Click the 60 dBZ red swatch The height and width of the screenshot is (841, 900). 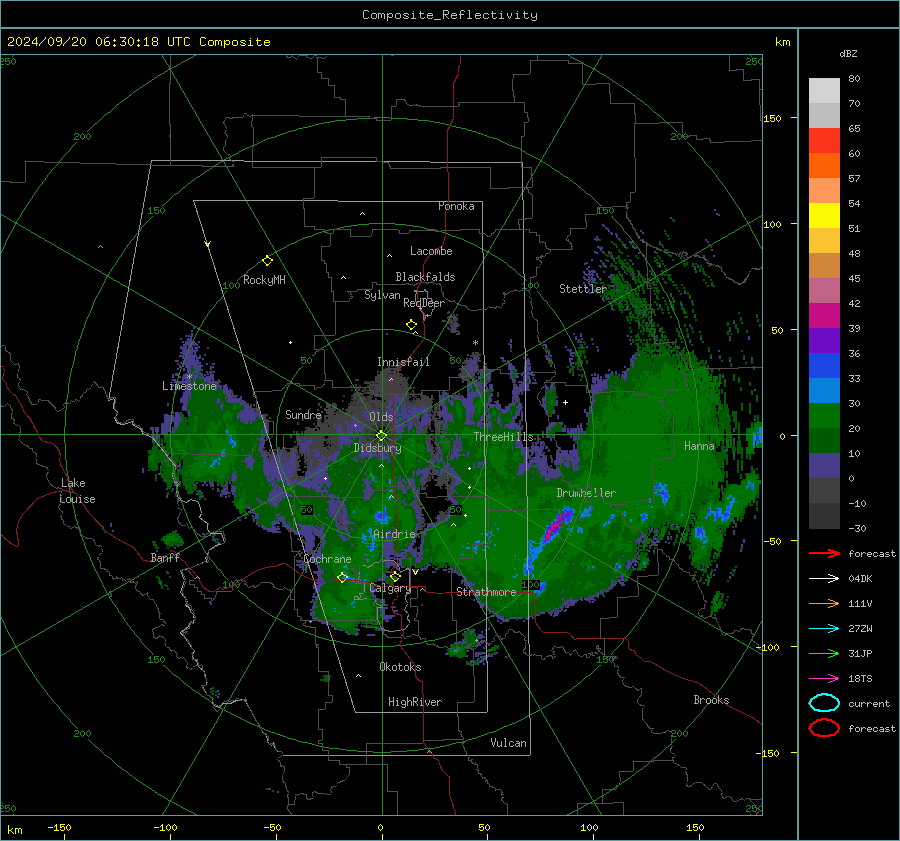[824, 141]
